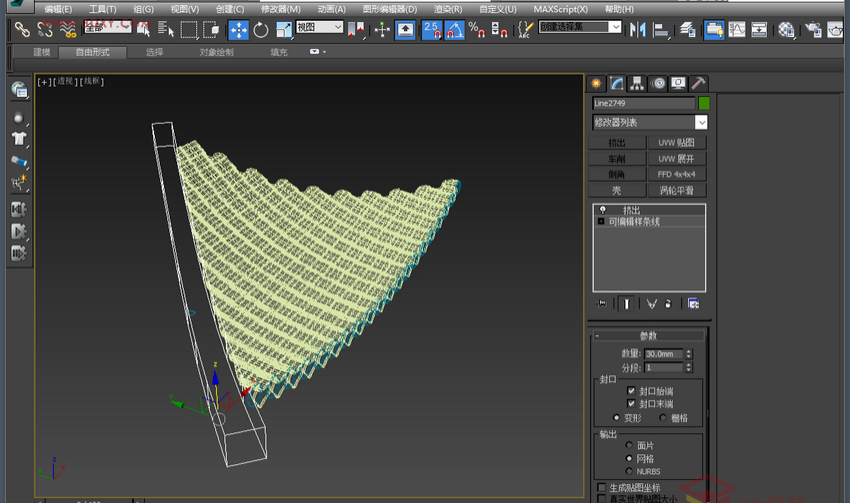The height and width of the screenshot is (503, 850).
Task: Open the Curve Editor
Action: tap(737, 29)
